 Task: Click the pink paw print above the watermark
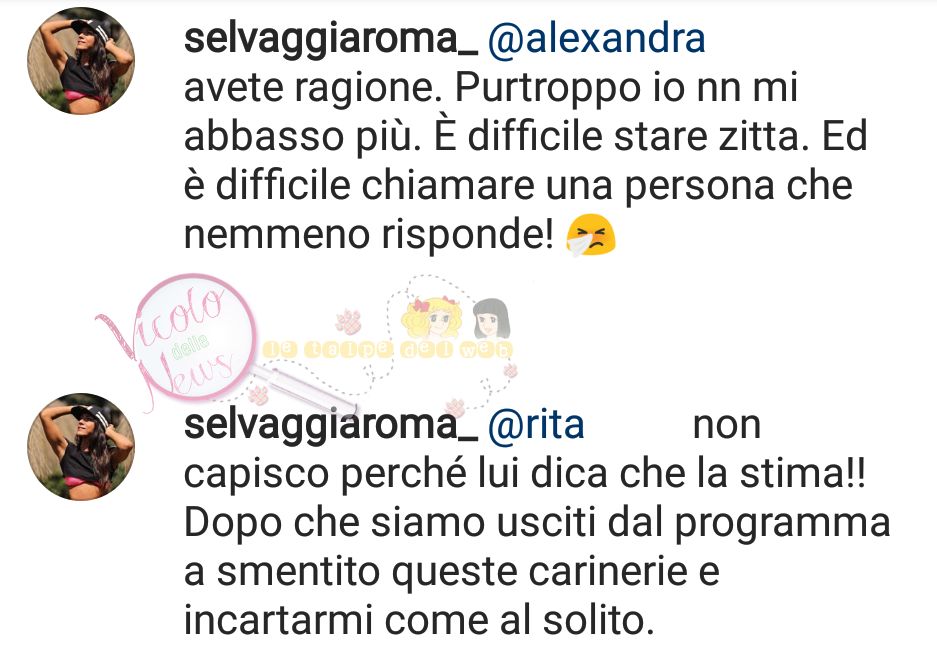(x=348, y=322)
